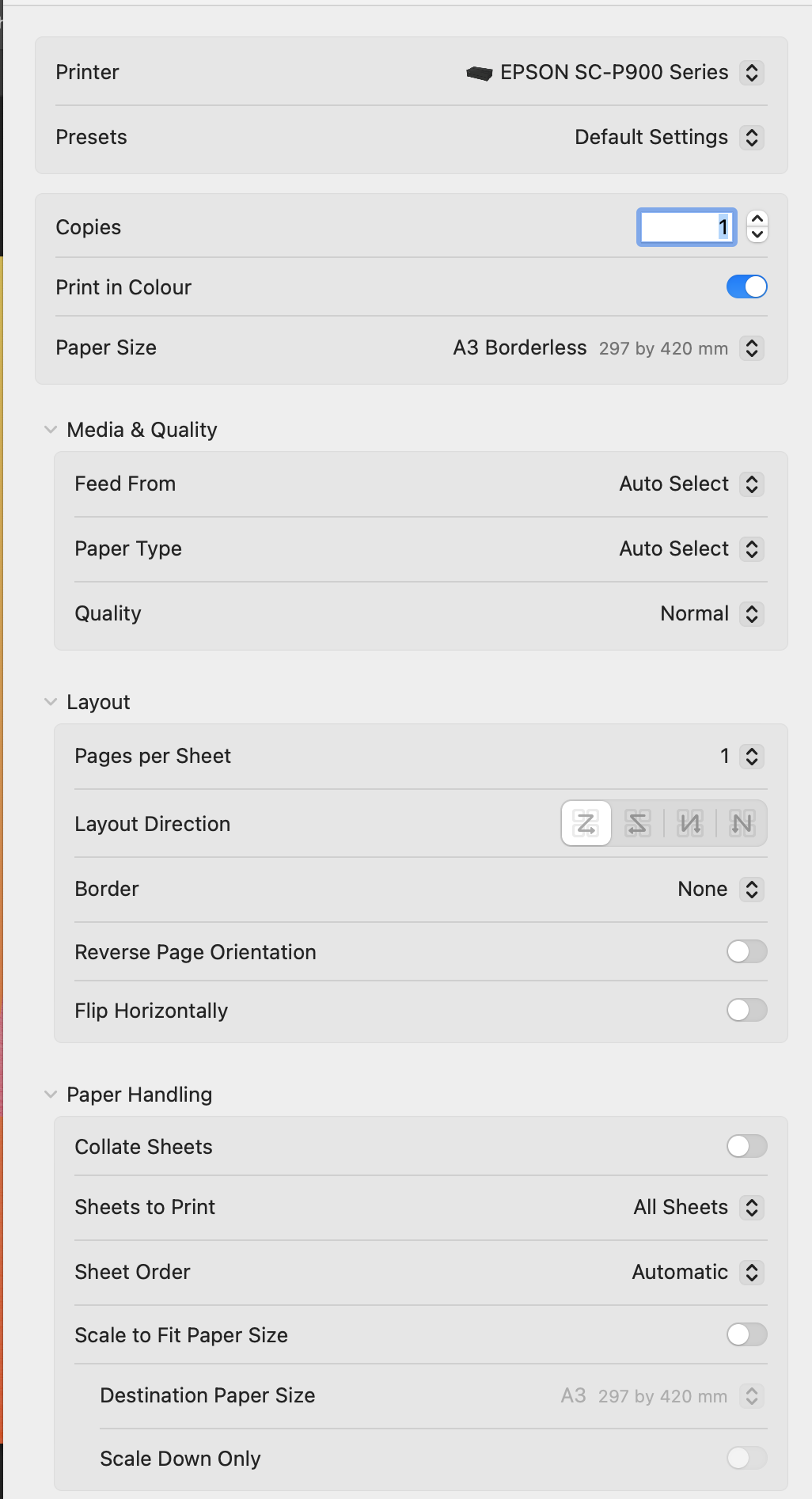This screenshot has height=1499, width=812.
Task: Turn on Flip Horizontally
Action: click(746, 1010)
